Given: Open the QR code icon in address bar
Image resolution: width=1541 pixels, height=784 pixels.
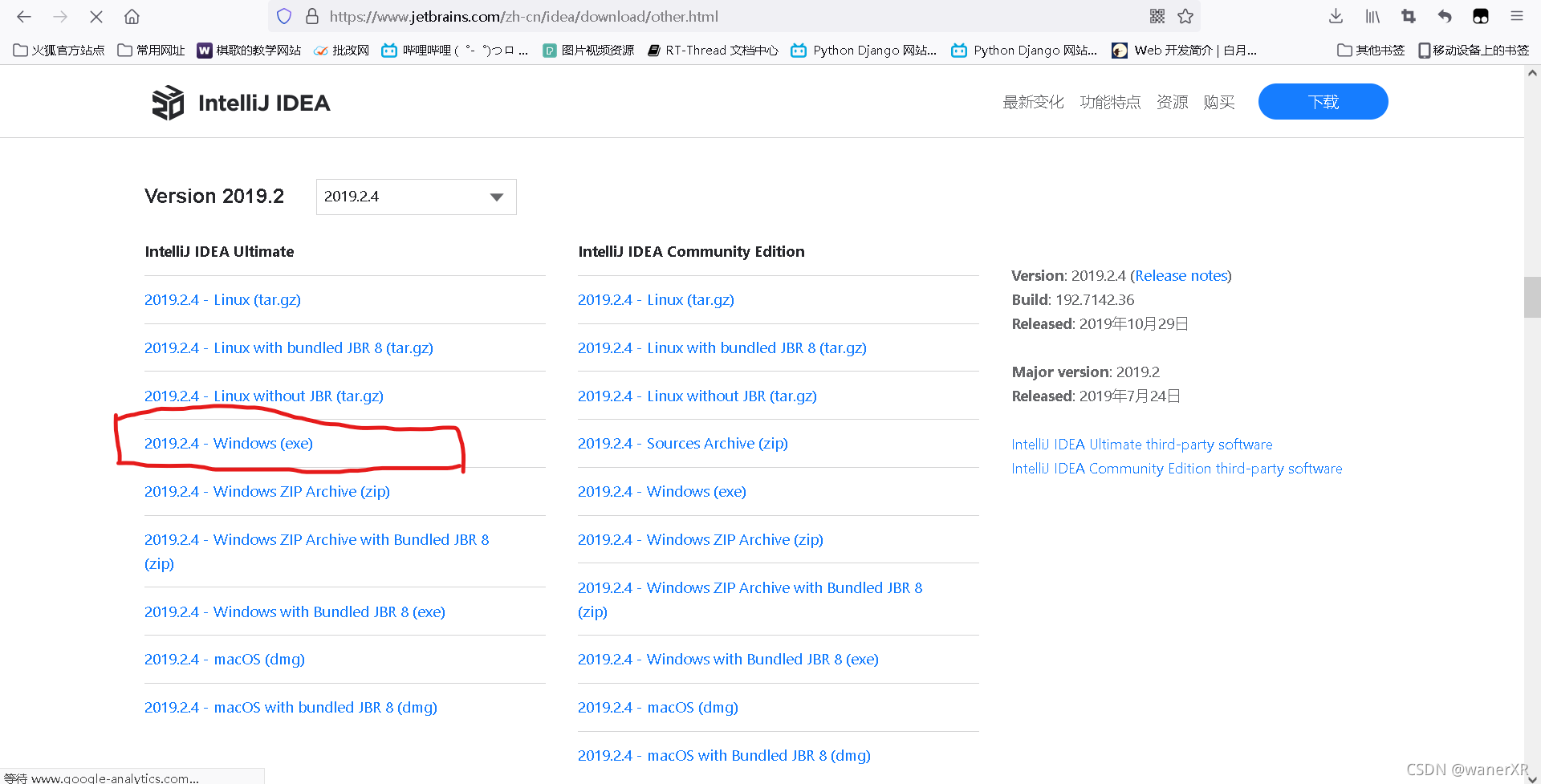Looking at the screenshot, I should [1157, 16].
